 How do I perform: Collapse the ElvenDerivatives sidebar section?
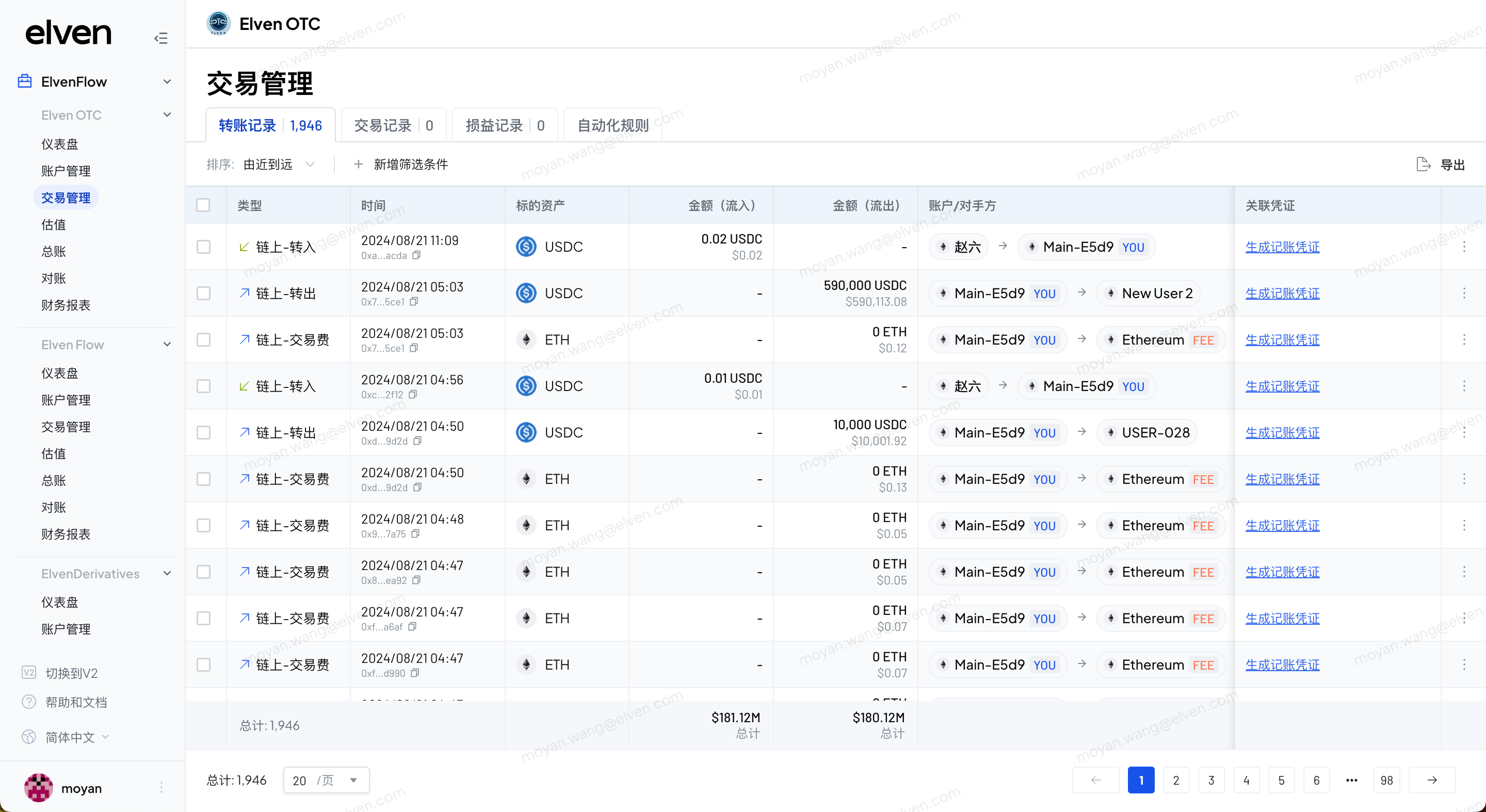[167, 573]
